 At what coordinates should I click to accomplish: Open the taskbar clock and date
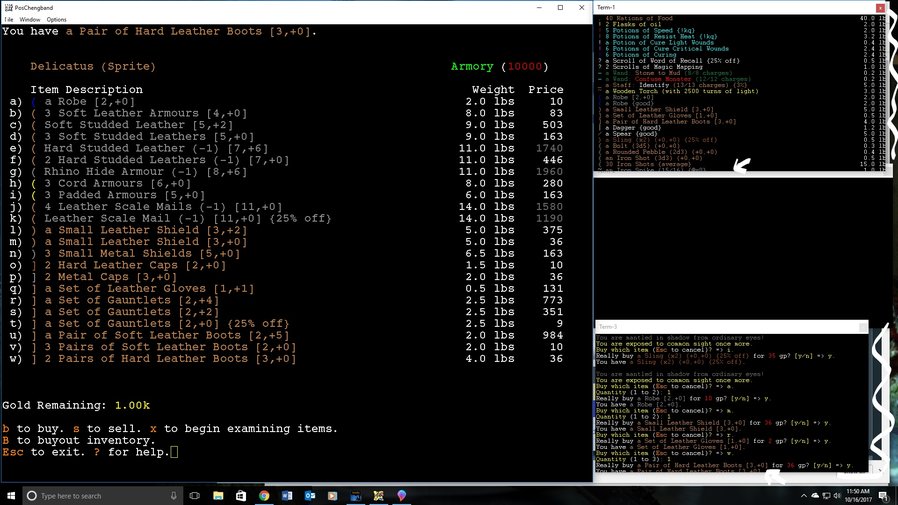pos(857,495)
